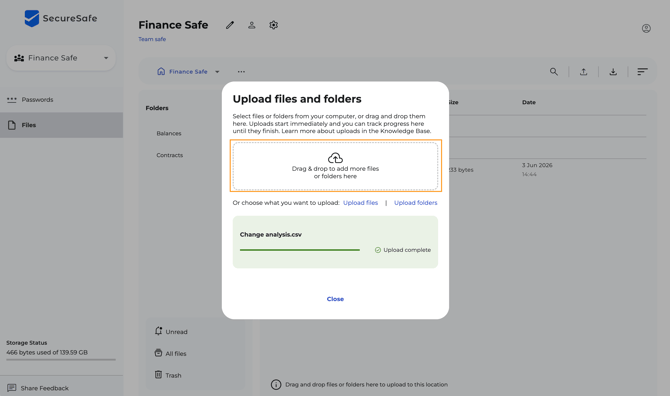Viewport: 670px width, 396px height.
Task: Open the safe settings gear icon
Action: click(x=273, y=25)
